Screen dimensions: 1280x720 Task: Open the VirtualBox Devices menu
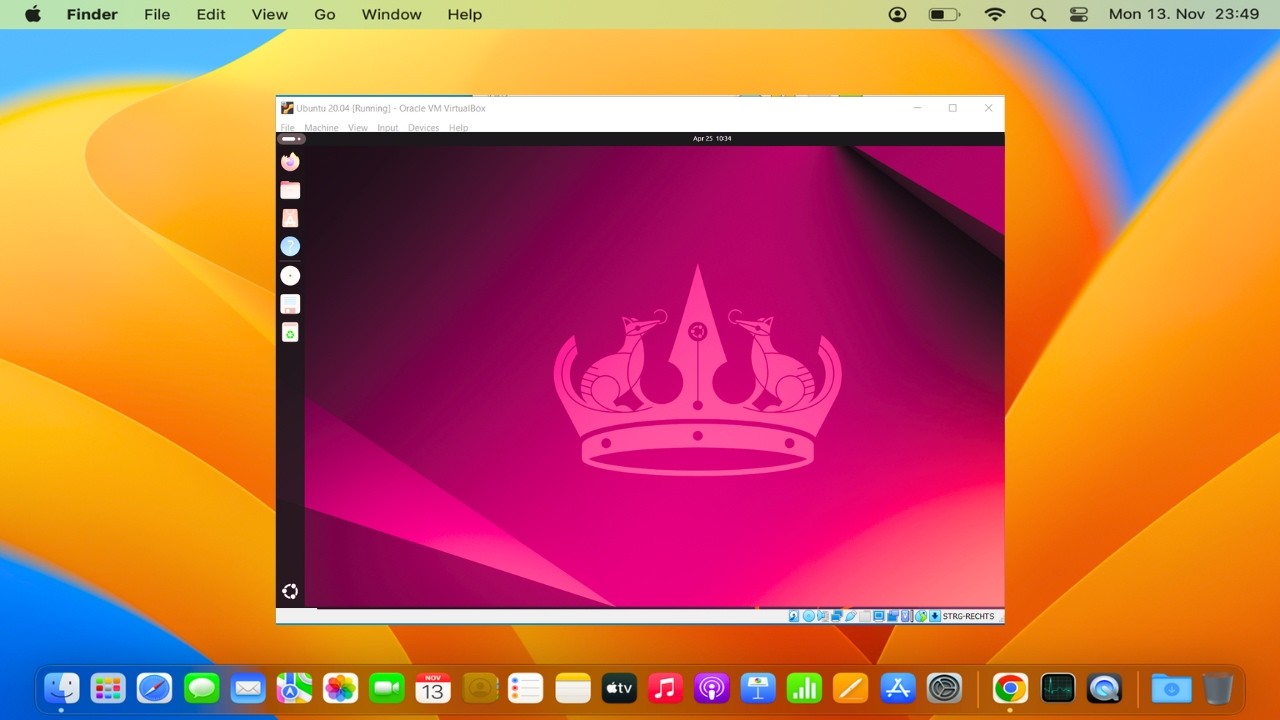click(x=423, y=128)
